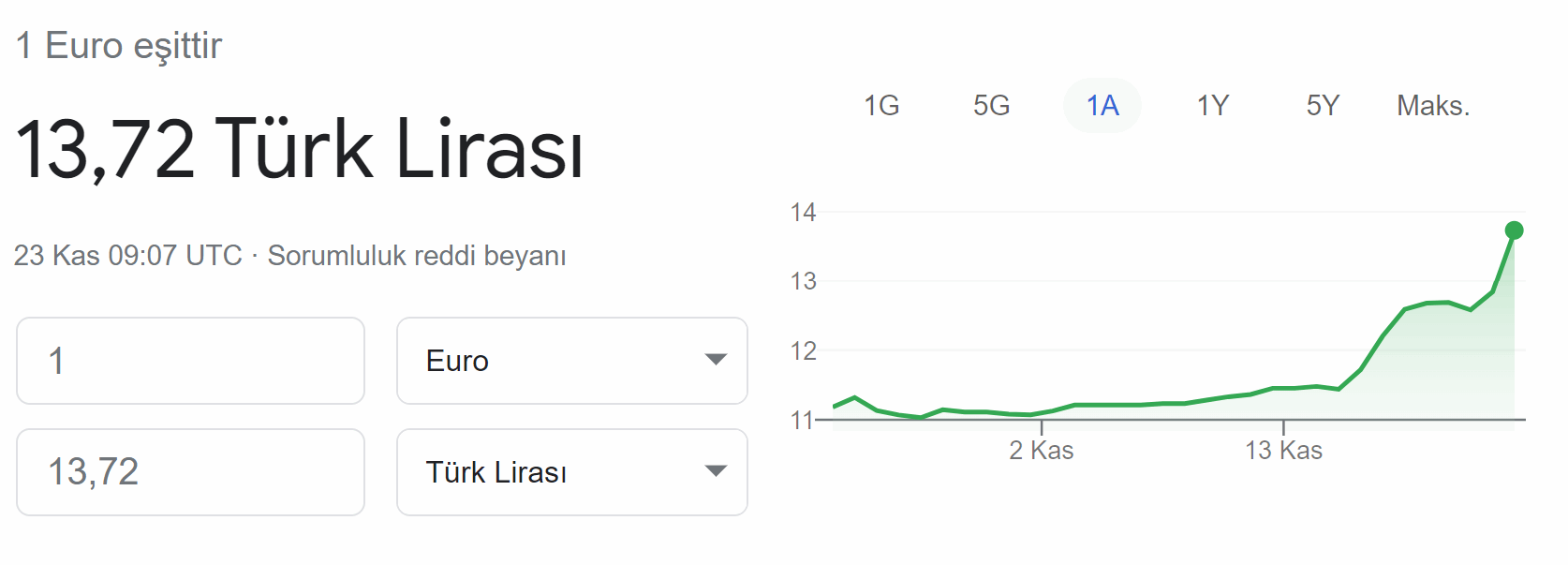This screenshot has height=565, width=1568.
Task: Open the Maks. full history range
Action: tap(1433, 106)
